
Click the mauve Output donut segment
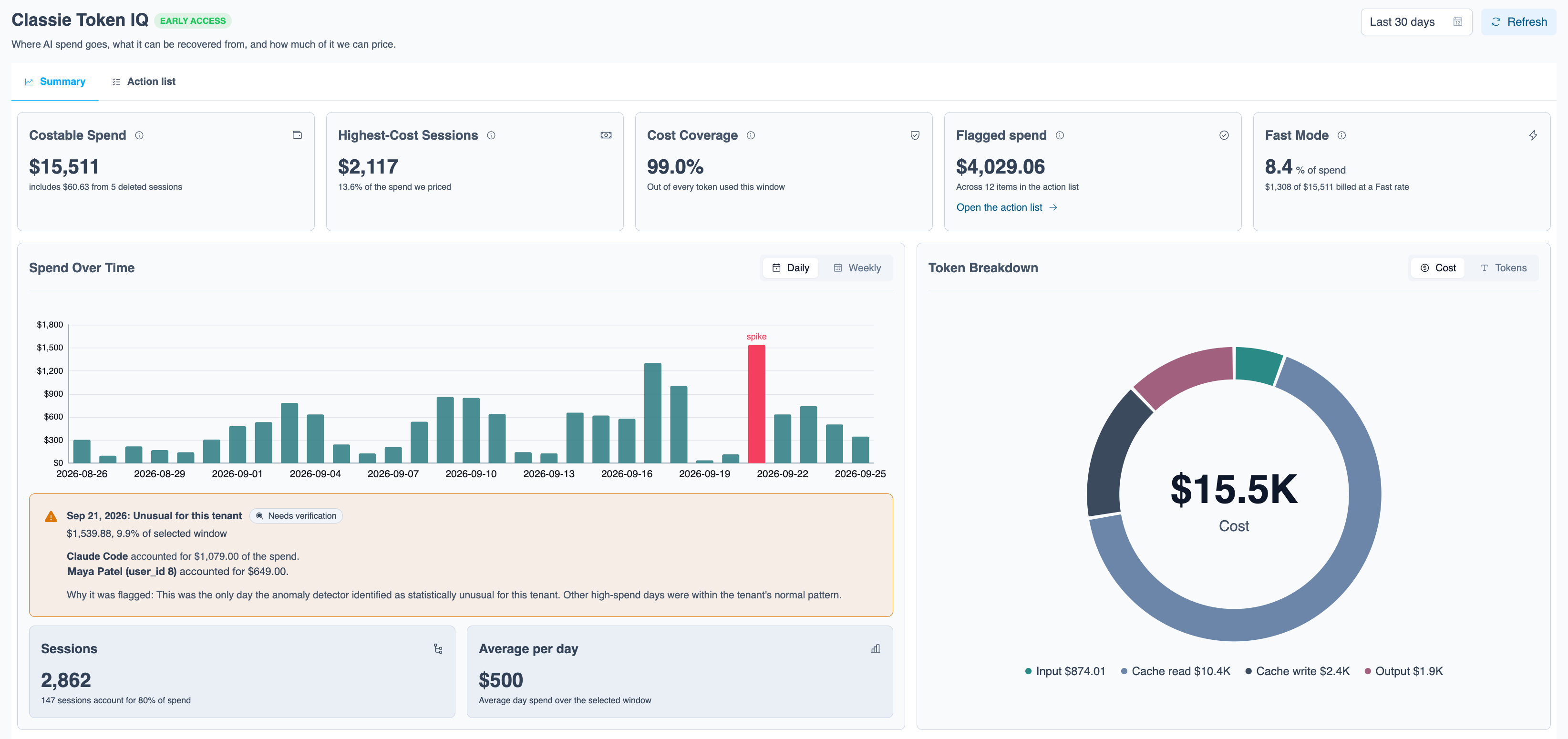tap(1186, 374)
